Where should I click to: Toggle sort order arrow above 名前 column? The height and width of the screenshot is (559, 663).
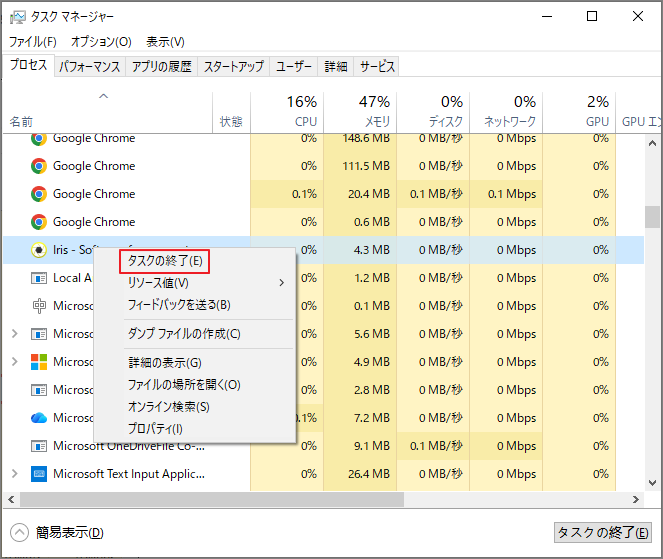[x=104, y=96]
